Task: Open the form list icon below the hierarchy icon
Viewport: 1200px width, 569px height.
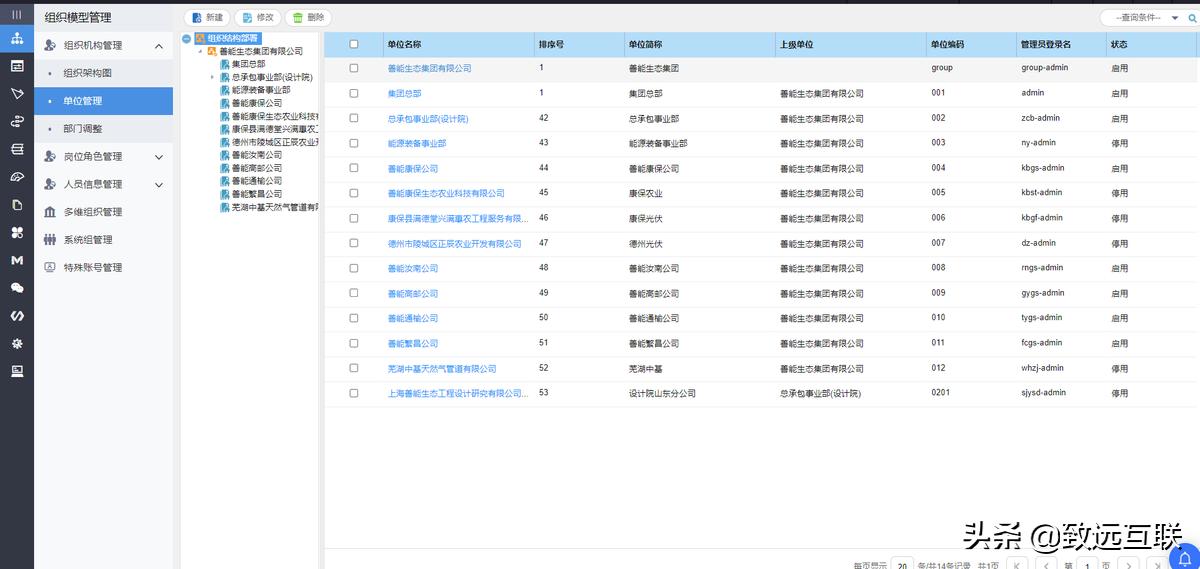Action: pos(17,66)
